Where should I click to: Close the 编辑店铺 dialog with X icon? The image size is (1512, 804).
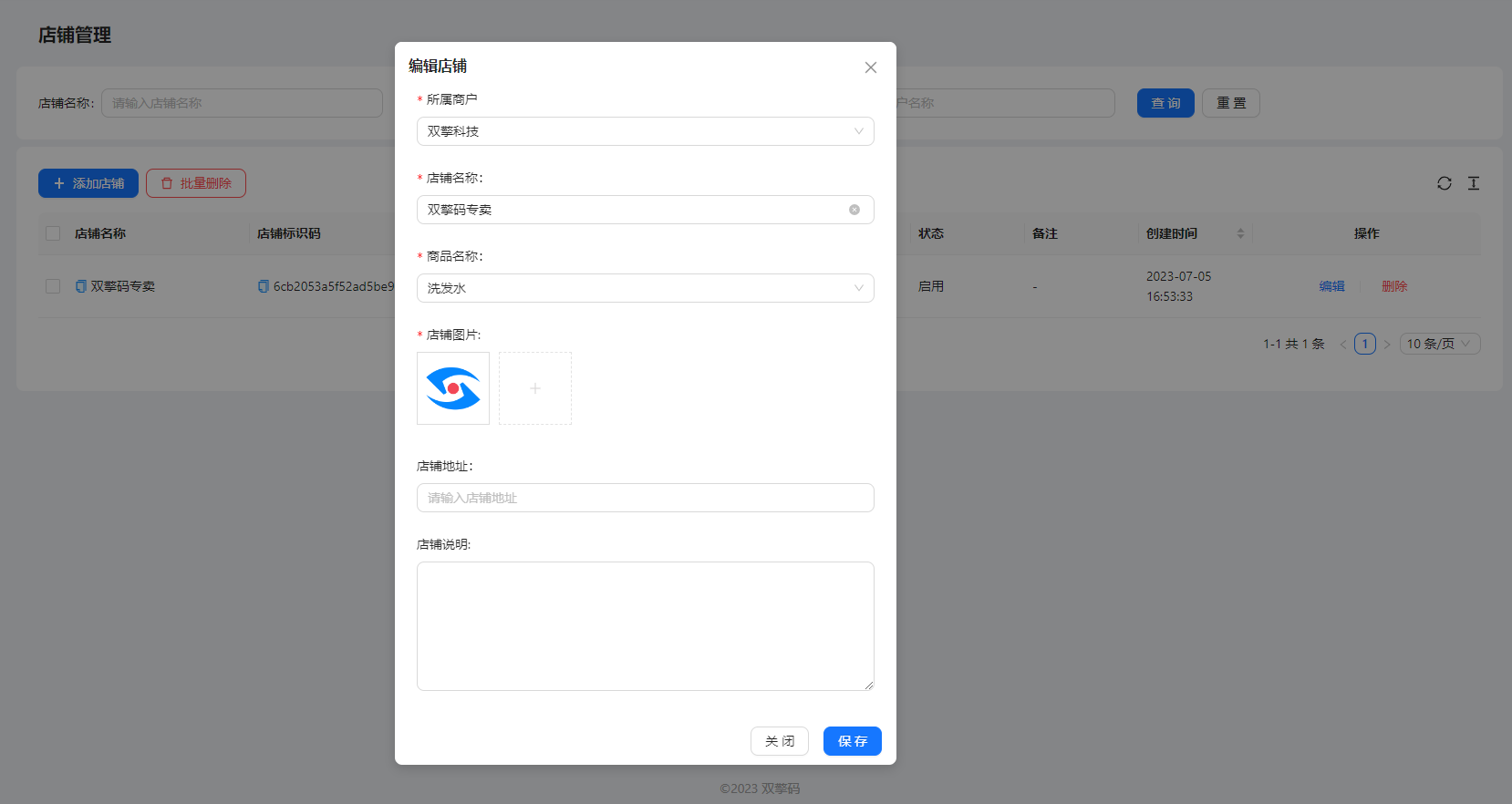(x=871, y=67)
